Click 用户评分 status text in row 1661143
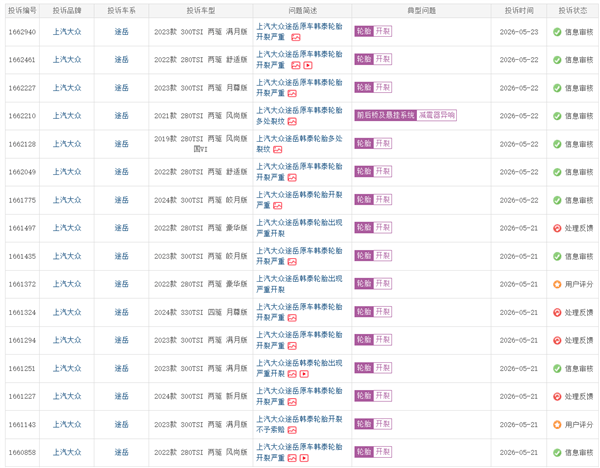This screenshot has width=600, height=468. point(579,425)
